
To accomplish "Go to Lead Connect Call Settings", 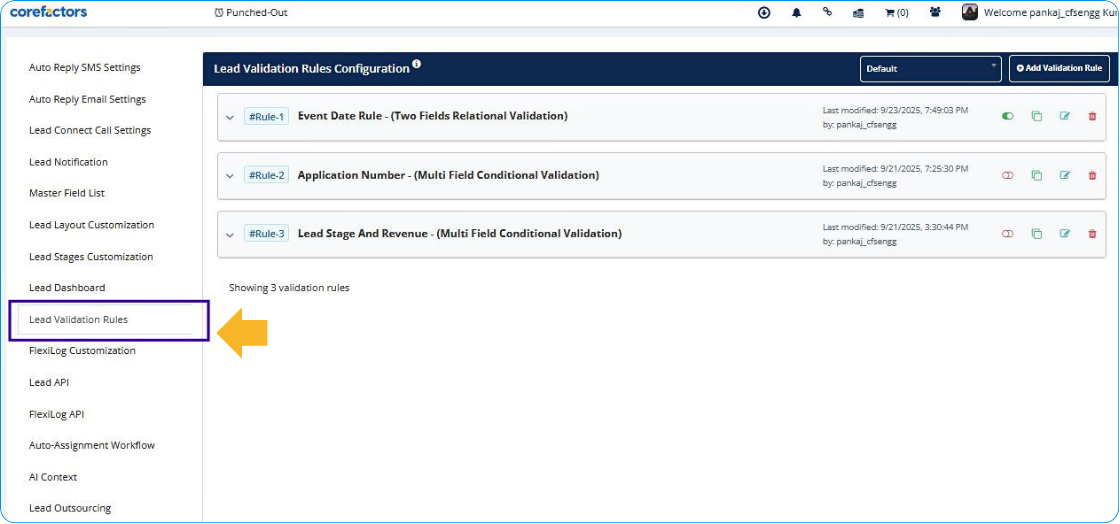I will (90, 131).
